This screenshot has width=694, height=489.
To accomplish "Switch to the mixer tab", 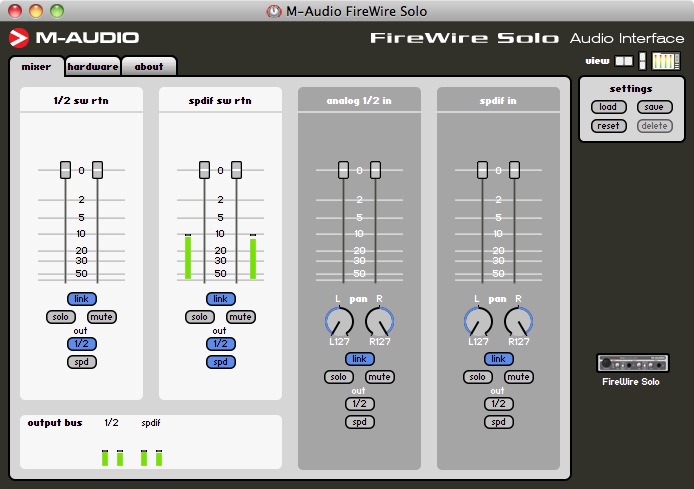I will tap(36, 67).
